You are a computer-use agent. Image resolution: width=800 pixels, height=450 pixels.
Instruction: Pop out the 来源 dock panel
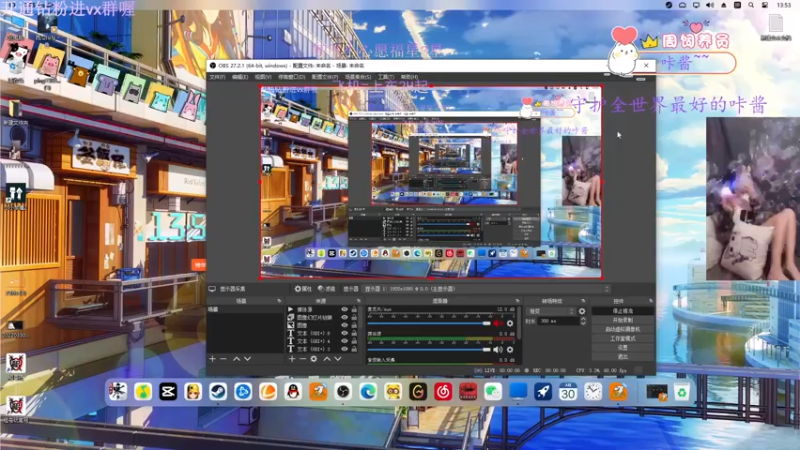[x=359, y=301]
